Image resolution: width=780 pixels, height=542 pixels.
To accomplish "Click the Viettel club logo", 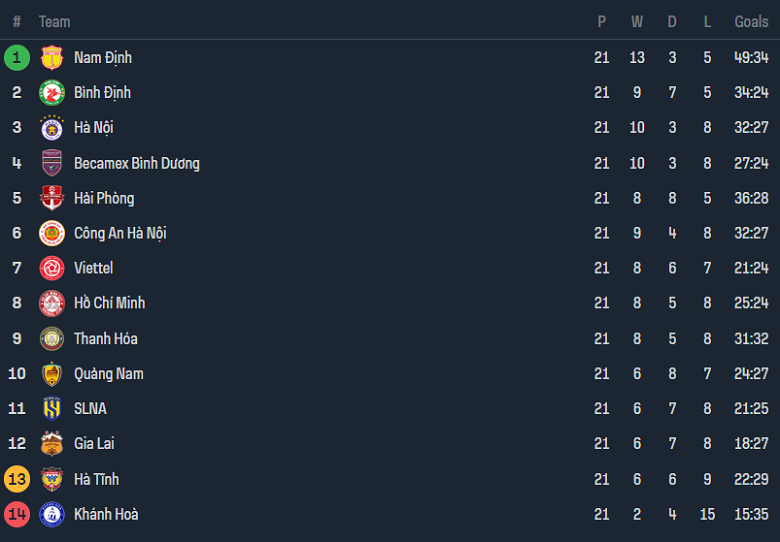I will coord(51,268).
